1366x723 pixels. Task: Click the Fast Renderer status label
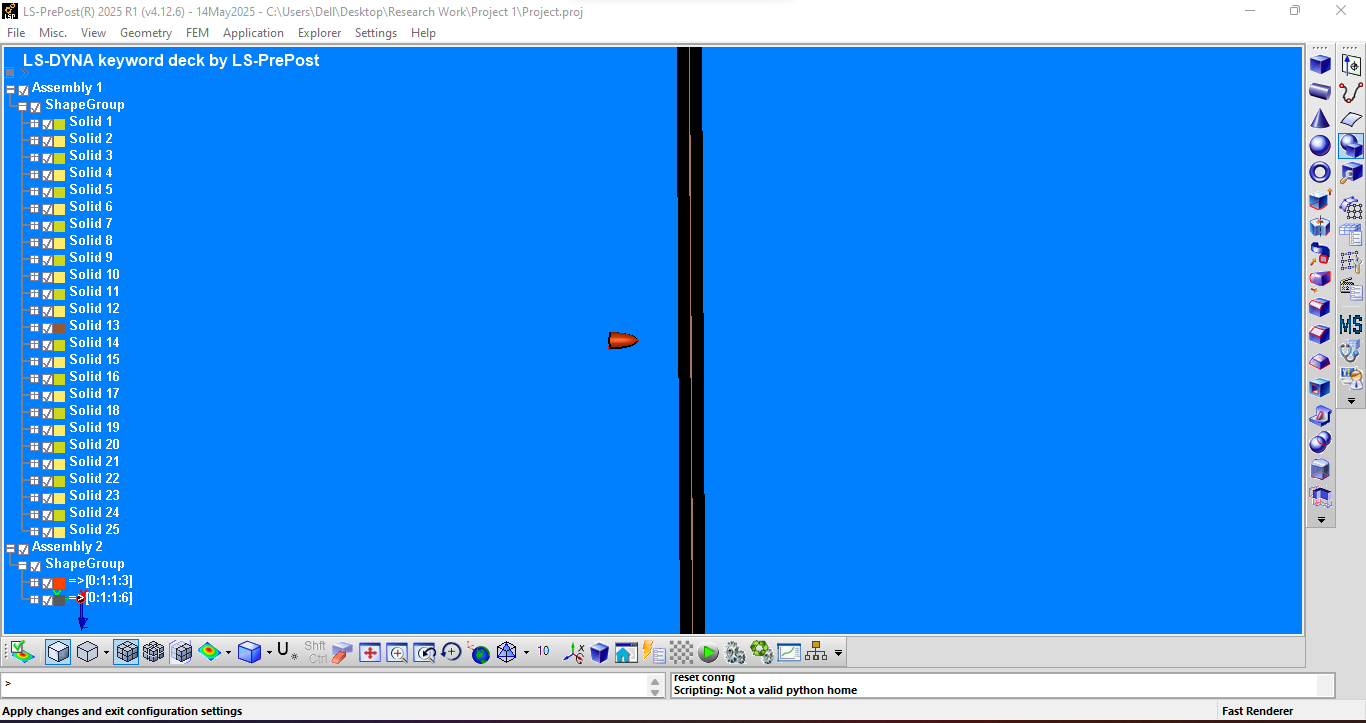[x=1257, y=711]
